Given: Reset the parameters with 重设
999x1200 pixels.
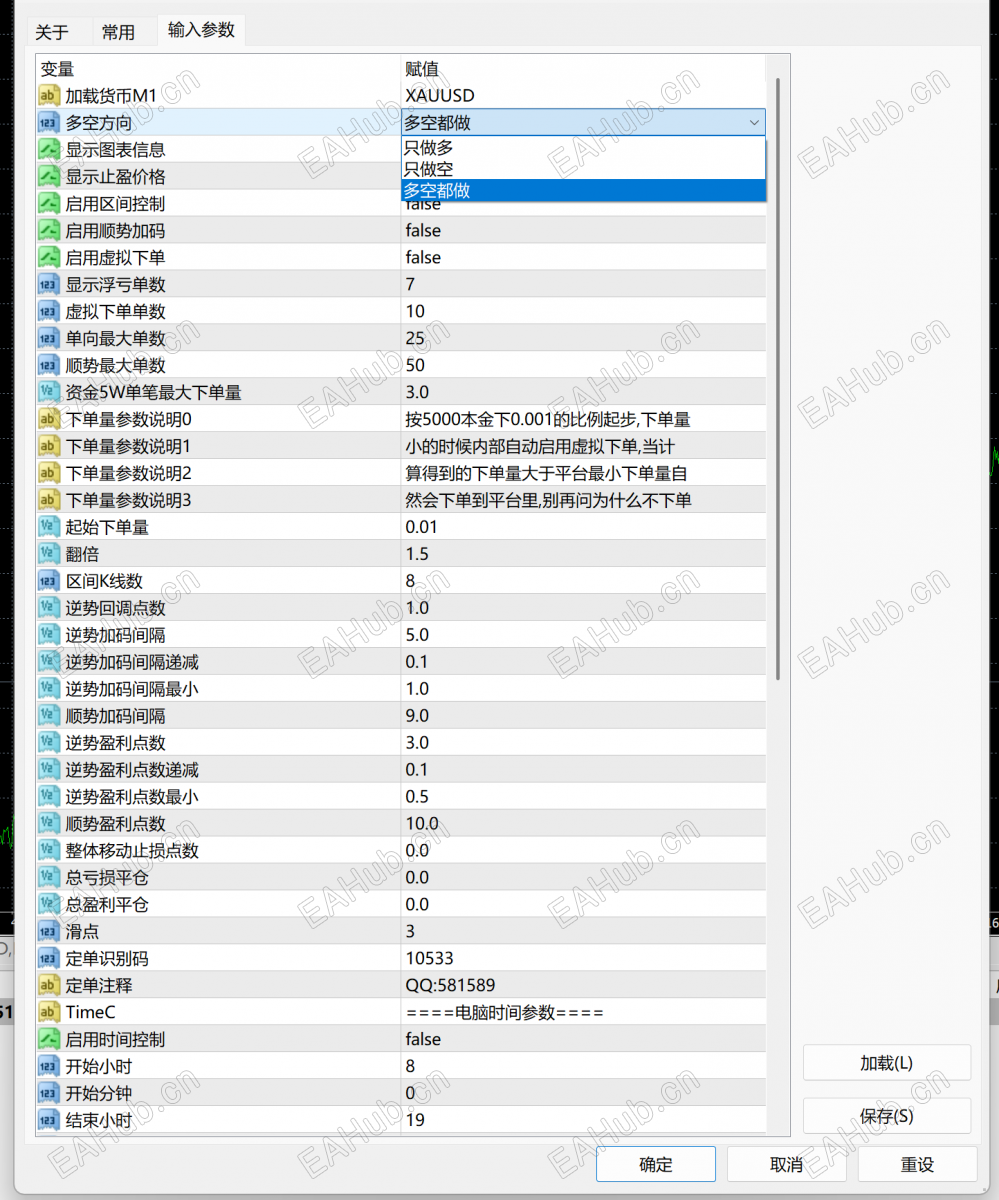Looking at the screenshot, I should tap(917, 1164).
